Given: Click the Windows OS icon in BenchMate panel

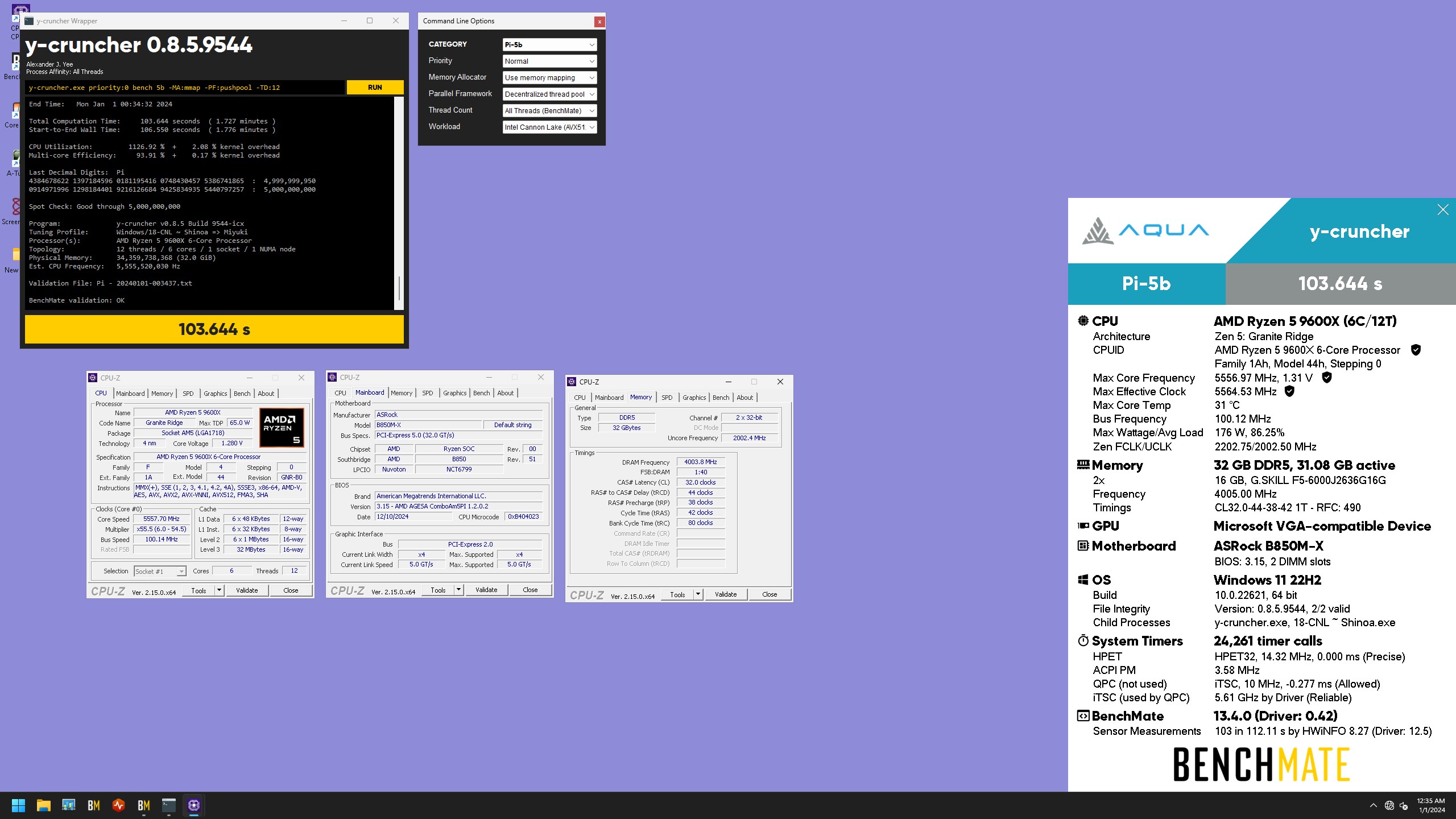Looking at the screenshot, I should (x=1083, y=580).
